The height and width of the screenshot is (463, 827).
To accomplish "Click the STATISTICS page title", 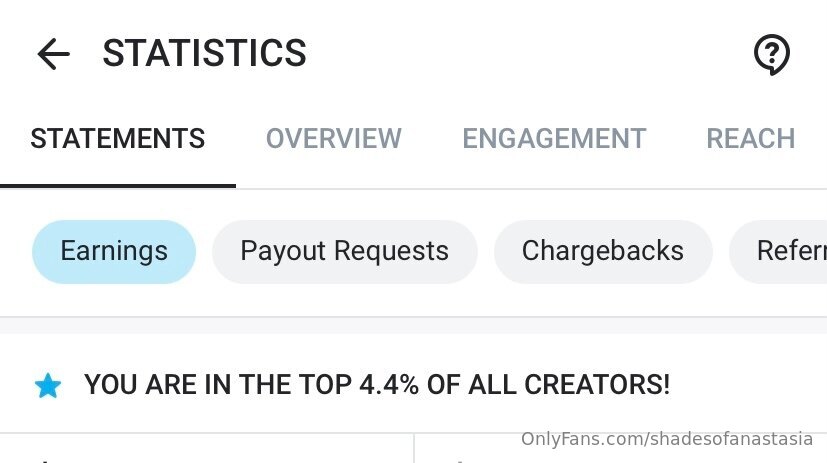I will tap(204, 53).
